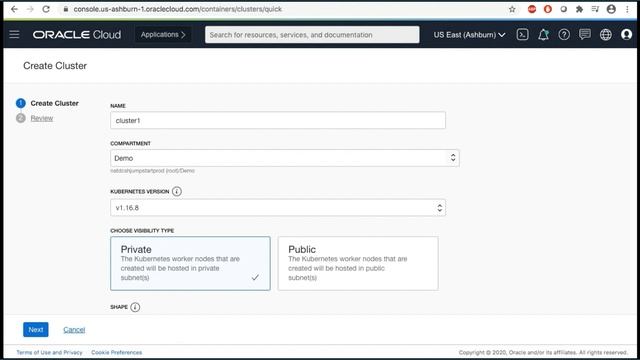Select the Private visibility type card
The width and height of the screenshot is (640, 360).
190,263
